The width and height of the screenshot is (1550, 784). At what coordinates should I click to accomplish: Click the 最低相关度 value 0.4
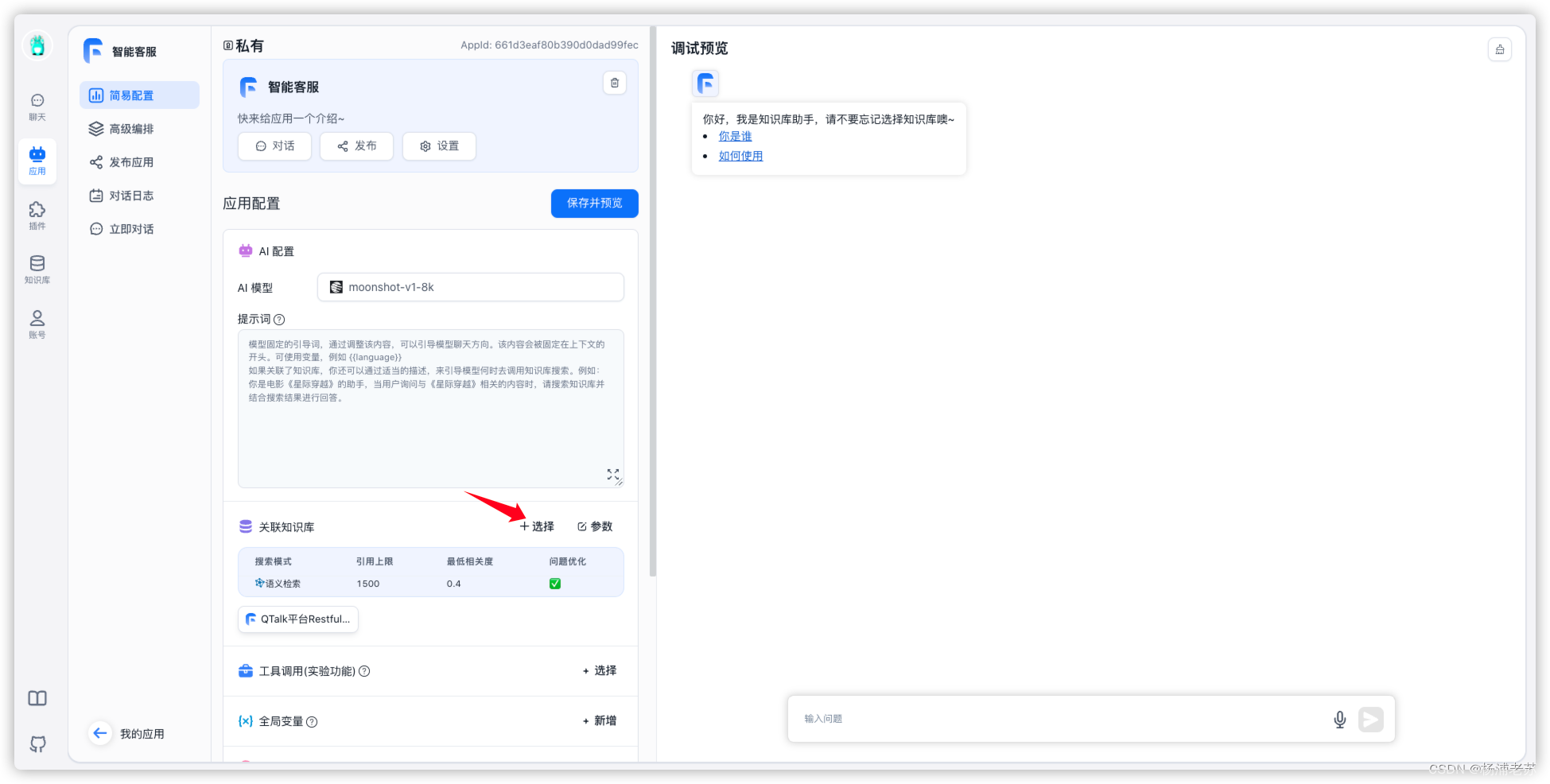pyautogui.click(x=454, y=584)
